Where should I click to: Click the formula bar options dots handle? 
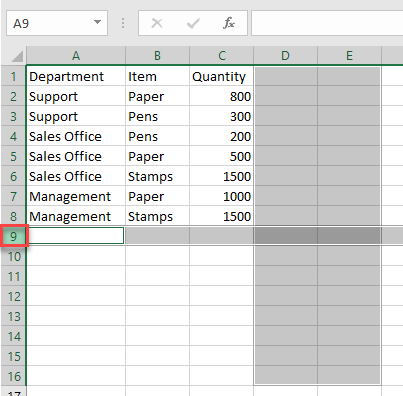click(123, 23)
